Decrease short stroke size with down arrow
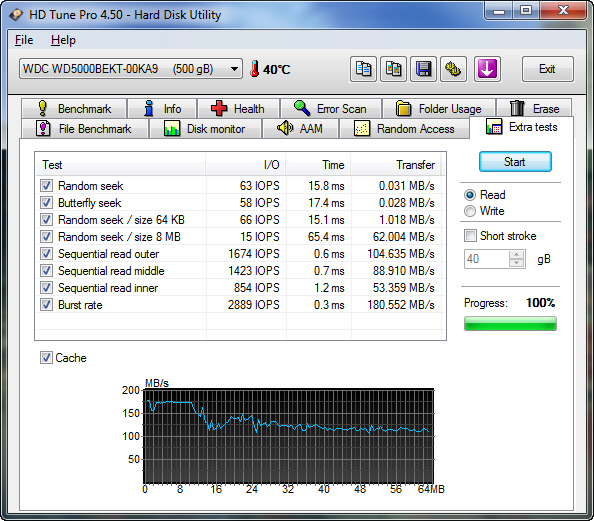Viewport: 594px width, 521px height. pyautogui.click(x=517, y=263)
